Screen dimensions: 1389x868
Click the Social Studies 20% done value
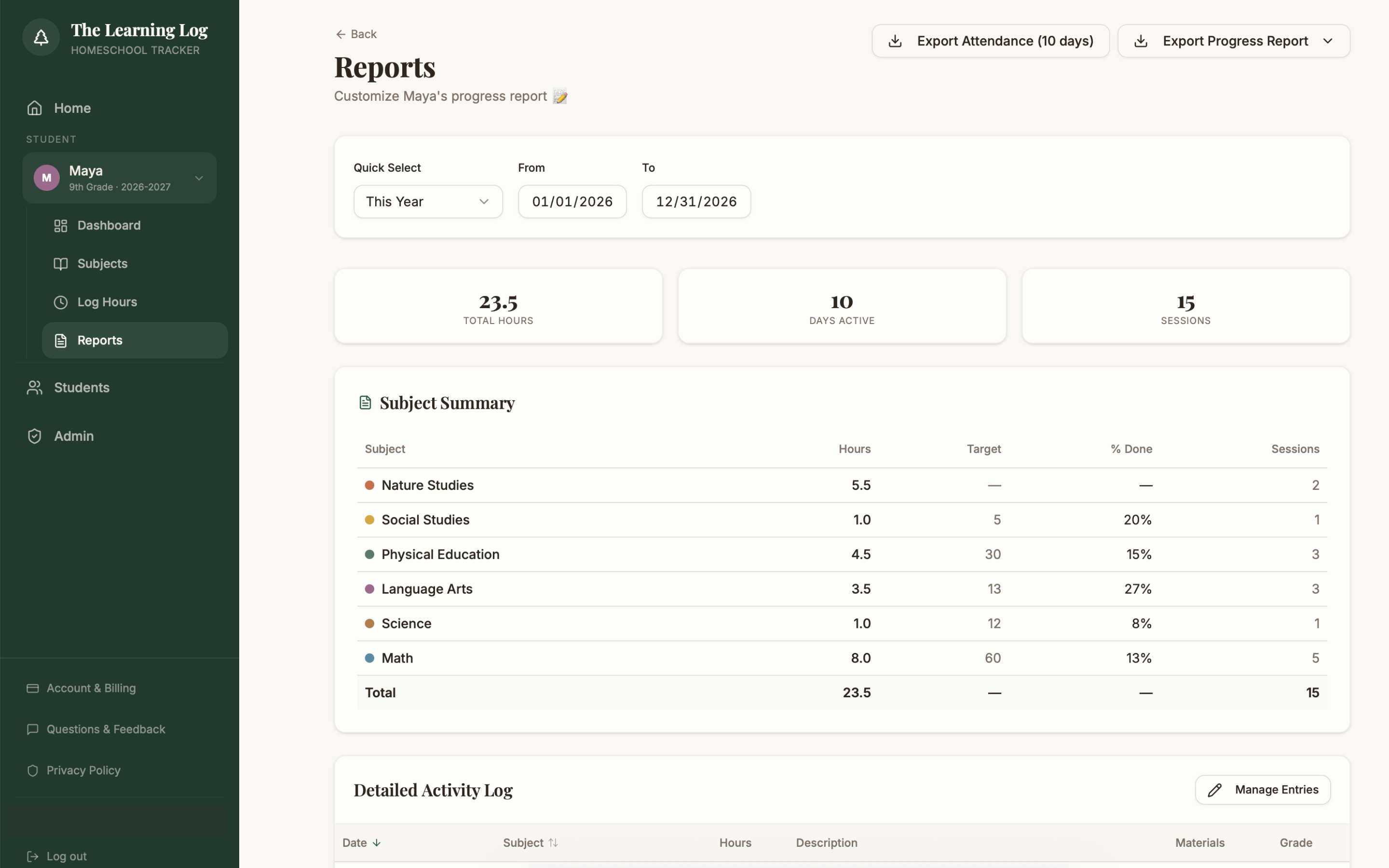pos(1138,519)
